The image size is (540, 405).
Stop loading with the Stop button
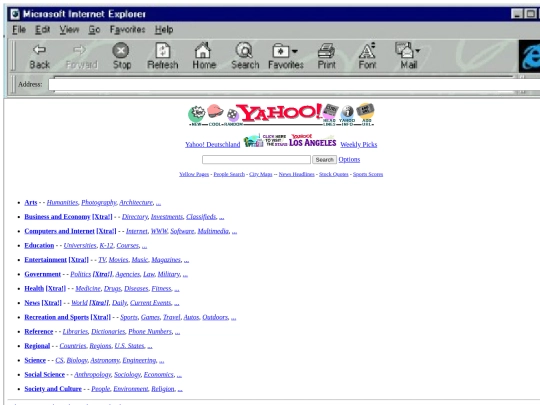click(x=122, y=56)
